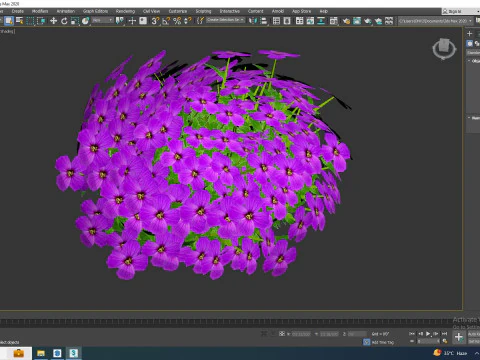Open the Modifiers menu
The image size is (480, 360).
[40, 11]
